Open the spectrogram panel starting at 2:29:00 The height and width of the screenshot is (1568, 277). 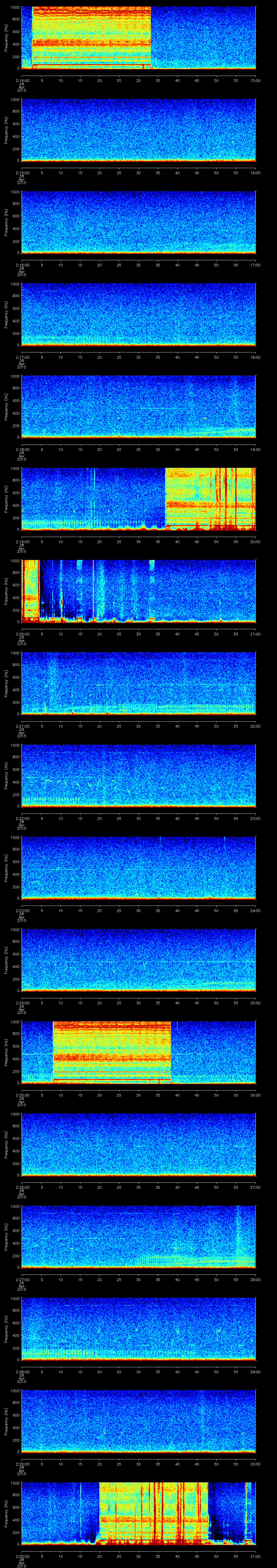click(138, 1421)
